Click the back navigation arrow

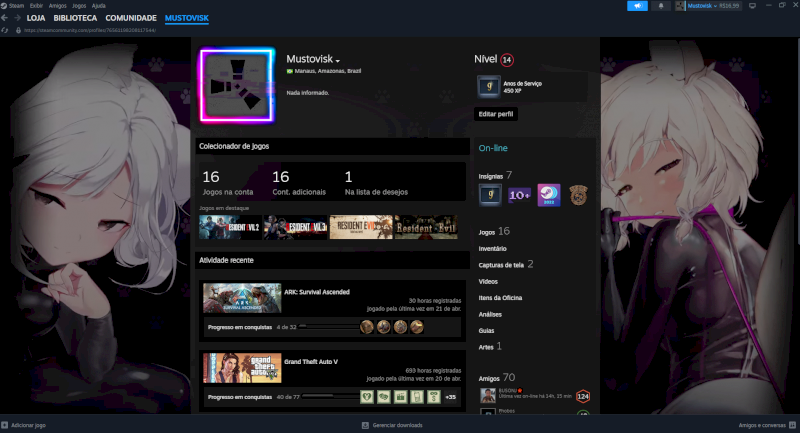coord(5,18)
